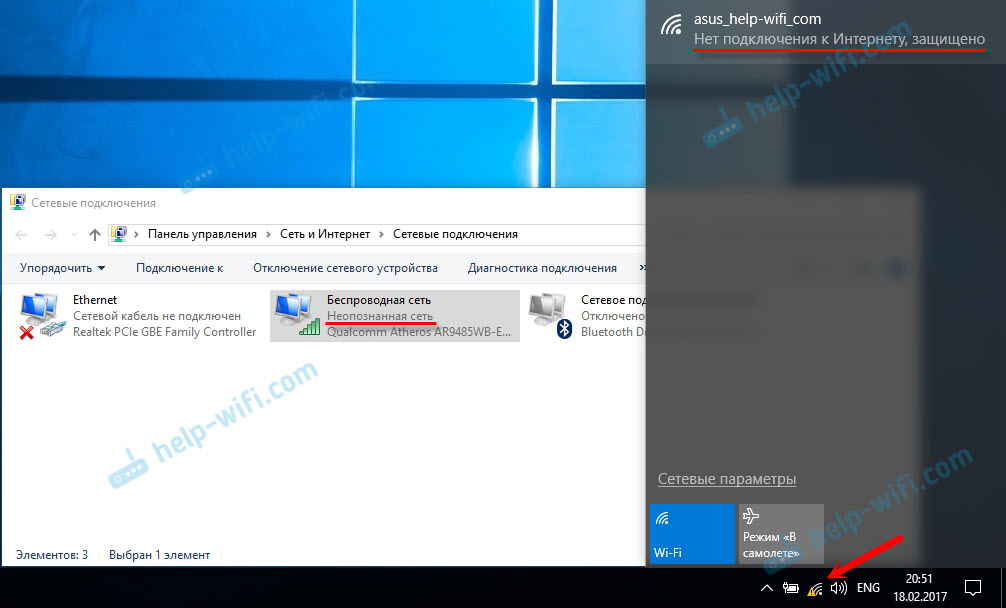1006x608 pixels.
Task: Open recent locations dropdown arrow
Action: (x=74, y=235)
